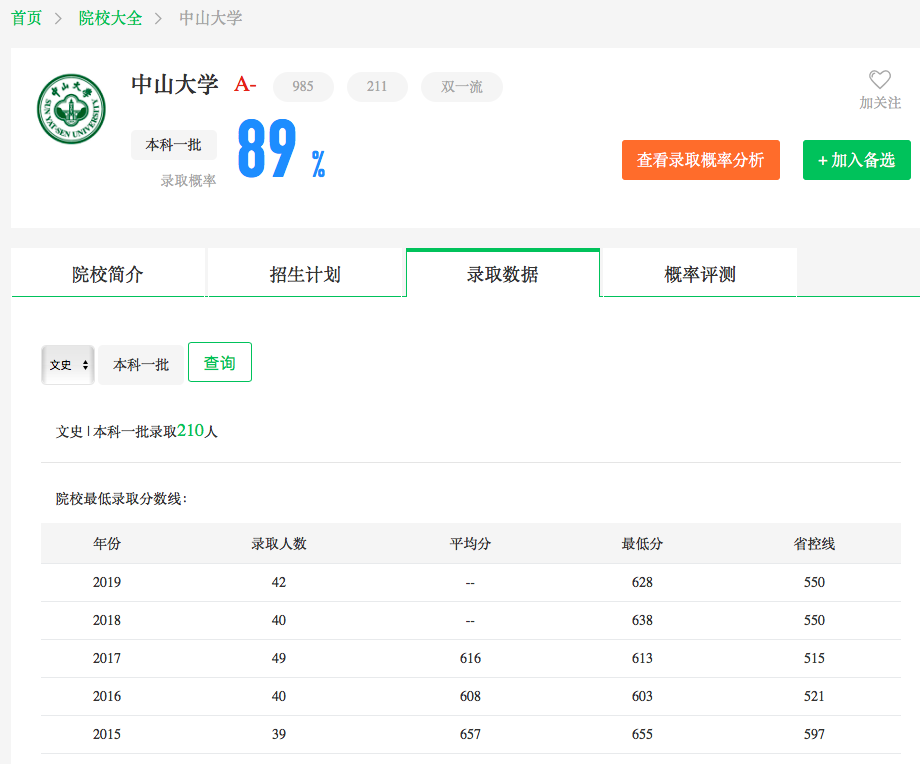Switch to the 院校简介 tab
Screen dimensions: 920x764
108,274
